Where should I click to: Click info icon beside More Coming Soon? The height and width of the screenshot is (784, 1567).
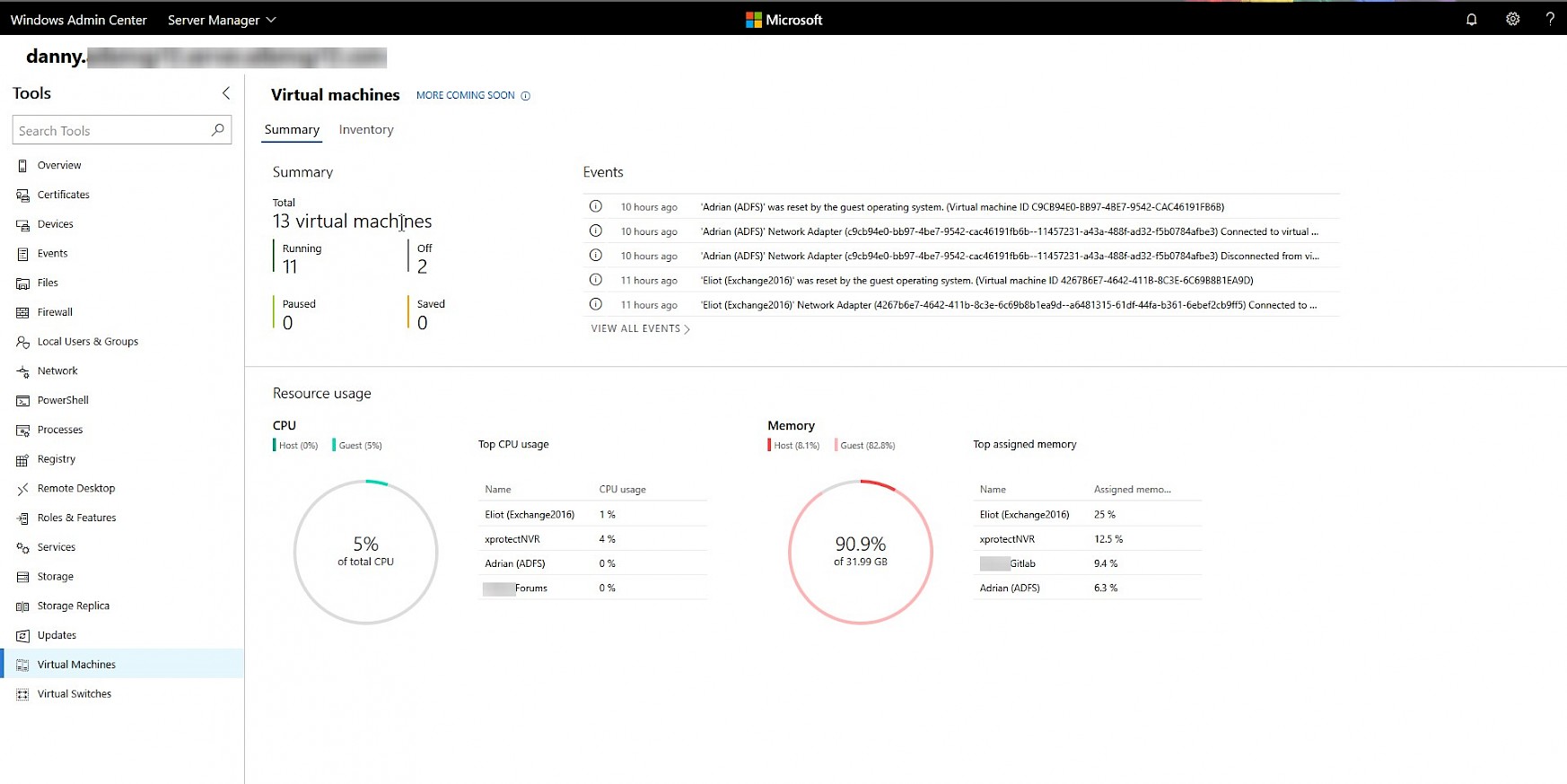[x=526, y=96]
